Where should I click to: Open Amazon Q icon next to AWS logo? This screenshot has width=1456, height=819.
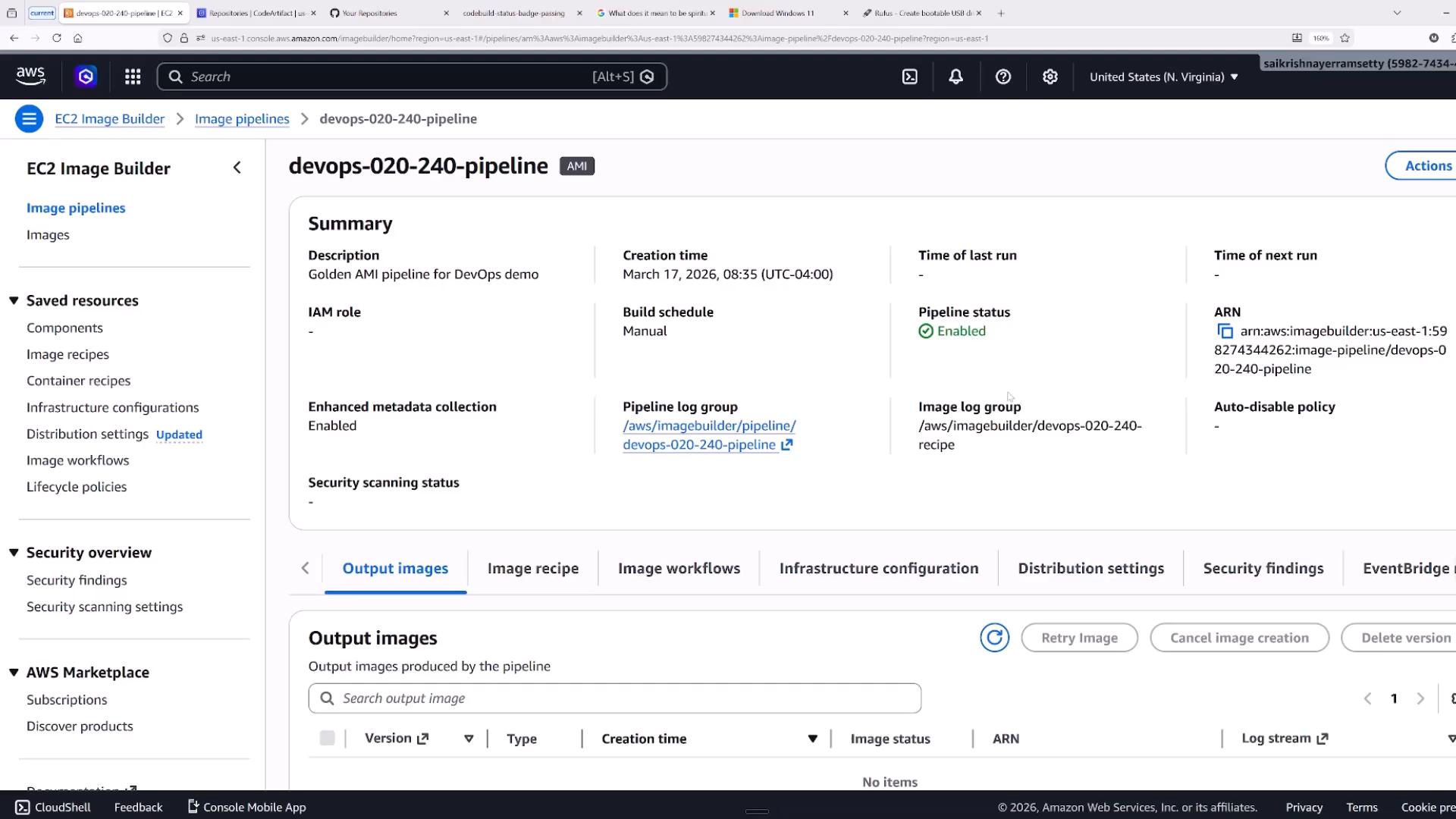pyautogui.click(x=86, y=77)
